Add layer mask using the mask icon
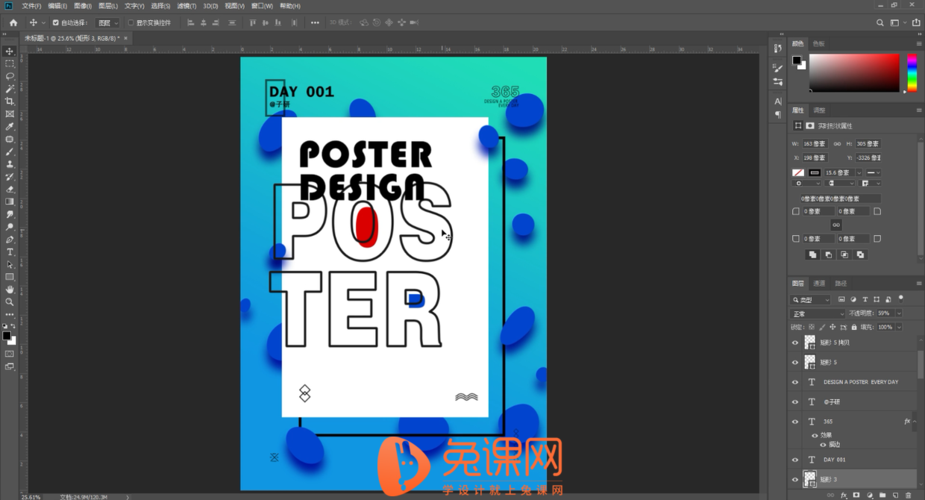The image size is (925, 500). point(857,495)
